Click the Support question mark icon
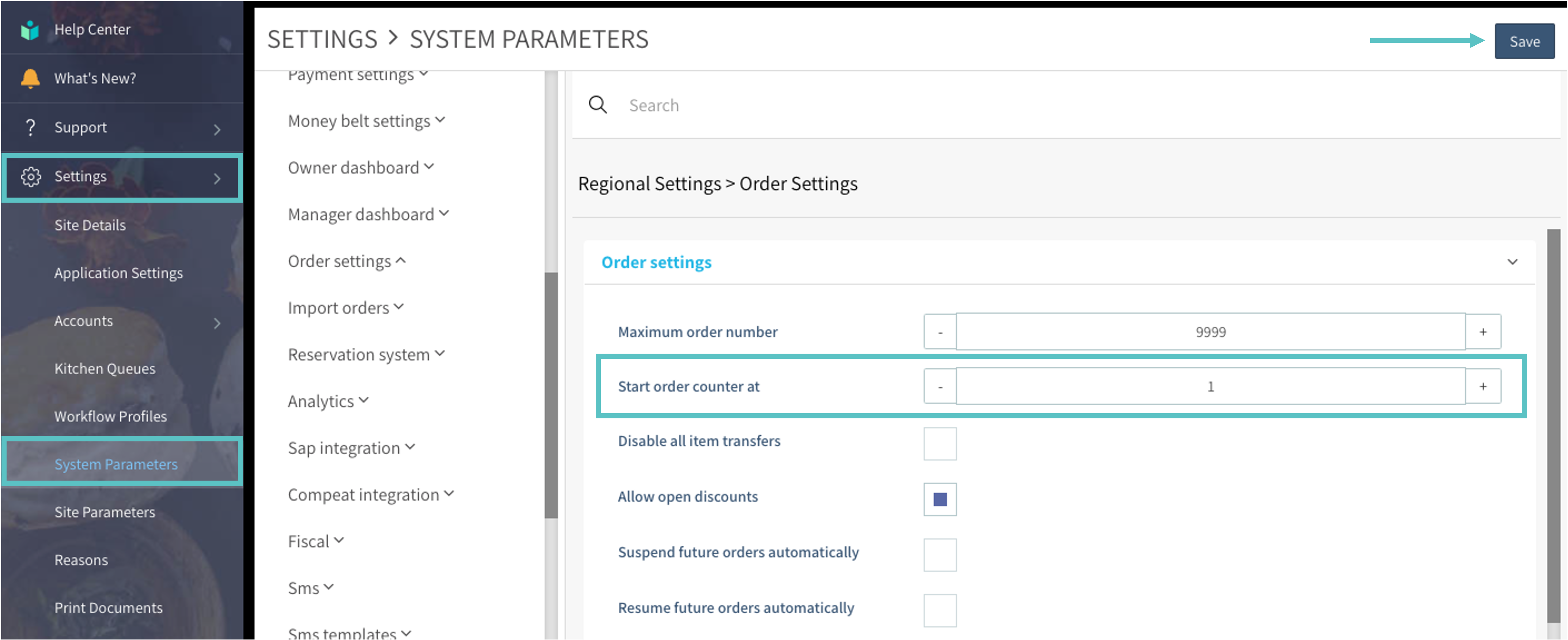 (30, 127)
